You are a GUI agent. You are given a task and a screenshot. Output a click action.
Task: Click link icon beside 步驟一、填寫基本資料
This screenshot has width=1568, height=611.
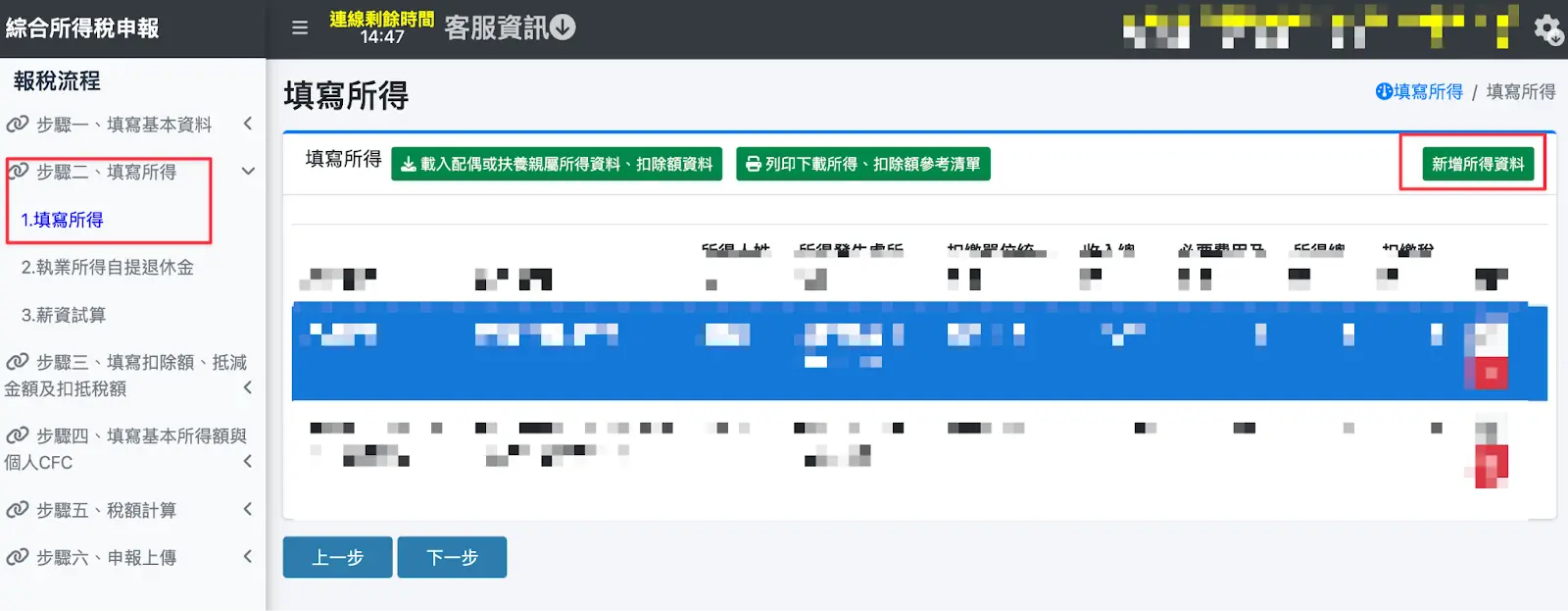[x=17, y=125]
